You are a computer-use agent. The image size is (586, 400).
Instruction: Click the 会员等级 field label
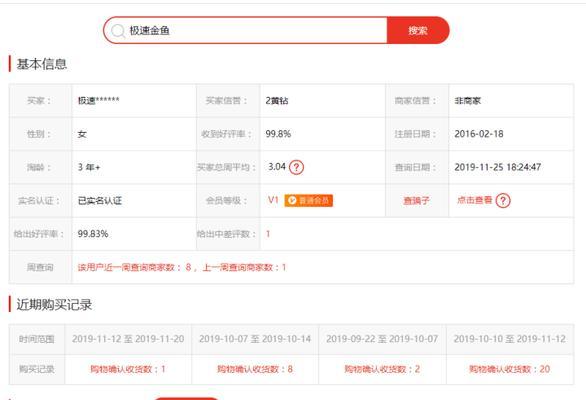[226, 201]
